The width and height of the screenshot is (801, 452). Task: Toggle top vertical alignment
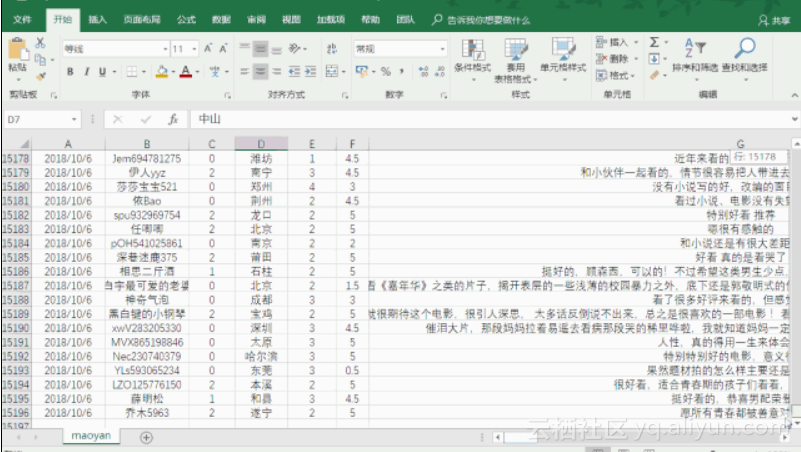pyautogui.click(x=245, y=47)
